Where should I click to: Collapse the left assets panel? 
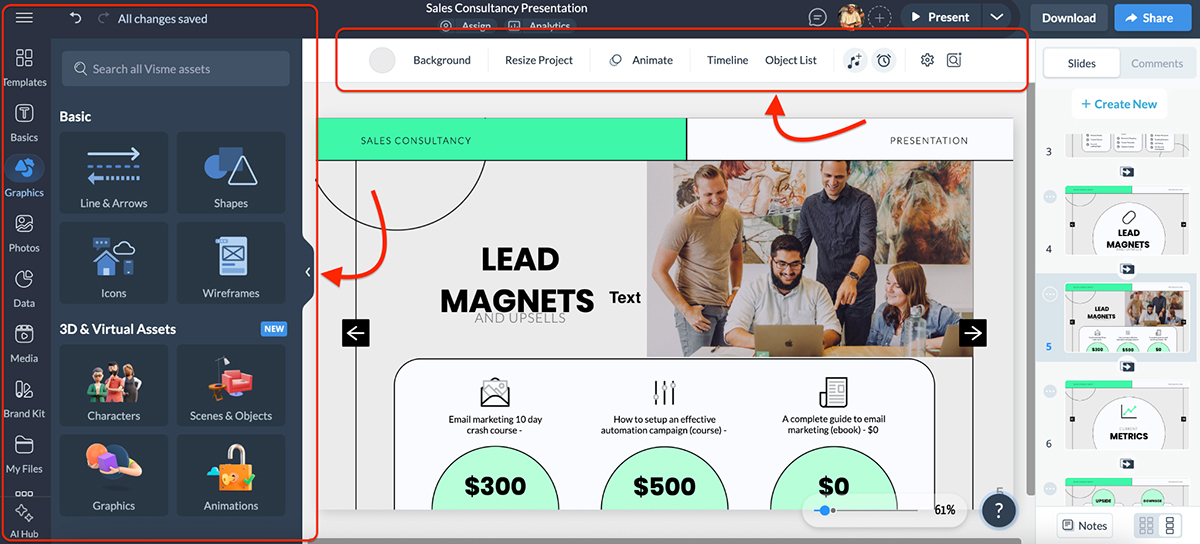(x=308, y=271)
